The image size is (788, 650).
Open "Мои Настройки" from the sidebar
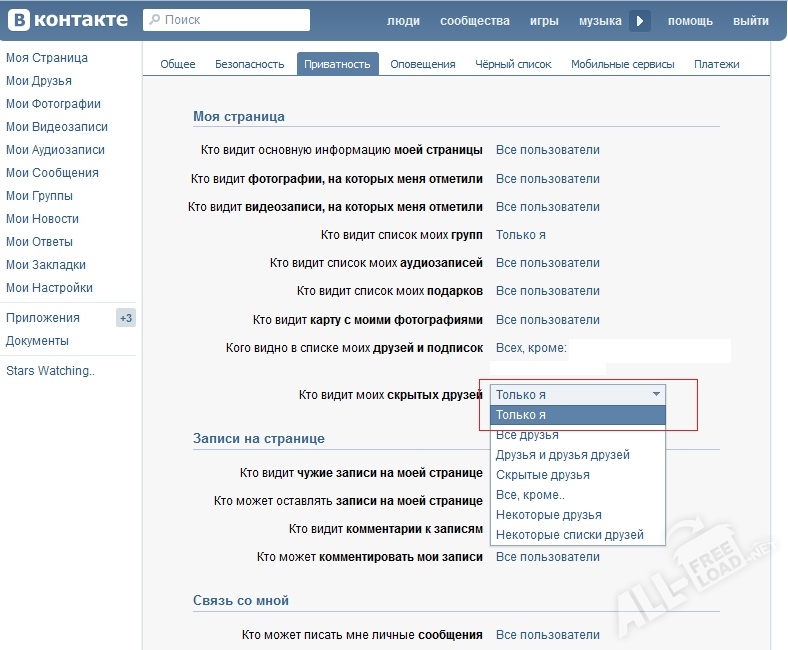(x=49, y=288)
